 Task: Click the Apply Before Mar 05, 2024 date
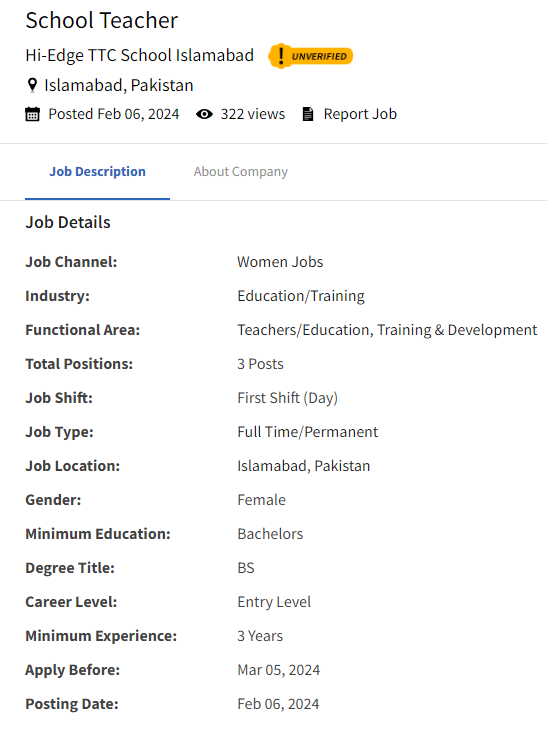(278, 670)
